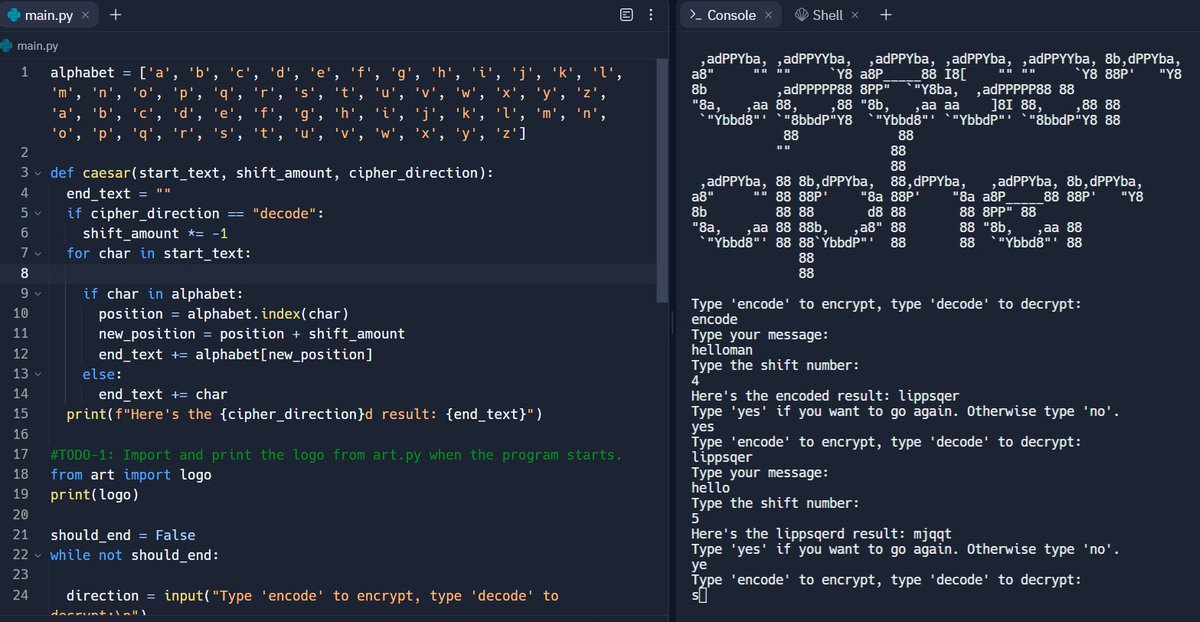Click 'for char in start_text:' on line 7
This screenshot has width=1200, height=622.
tap(159, 253)
